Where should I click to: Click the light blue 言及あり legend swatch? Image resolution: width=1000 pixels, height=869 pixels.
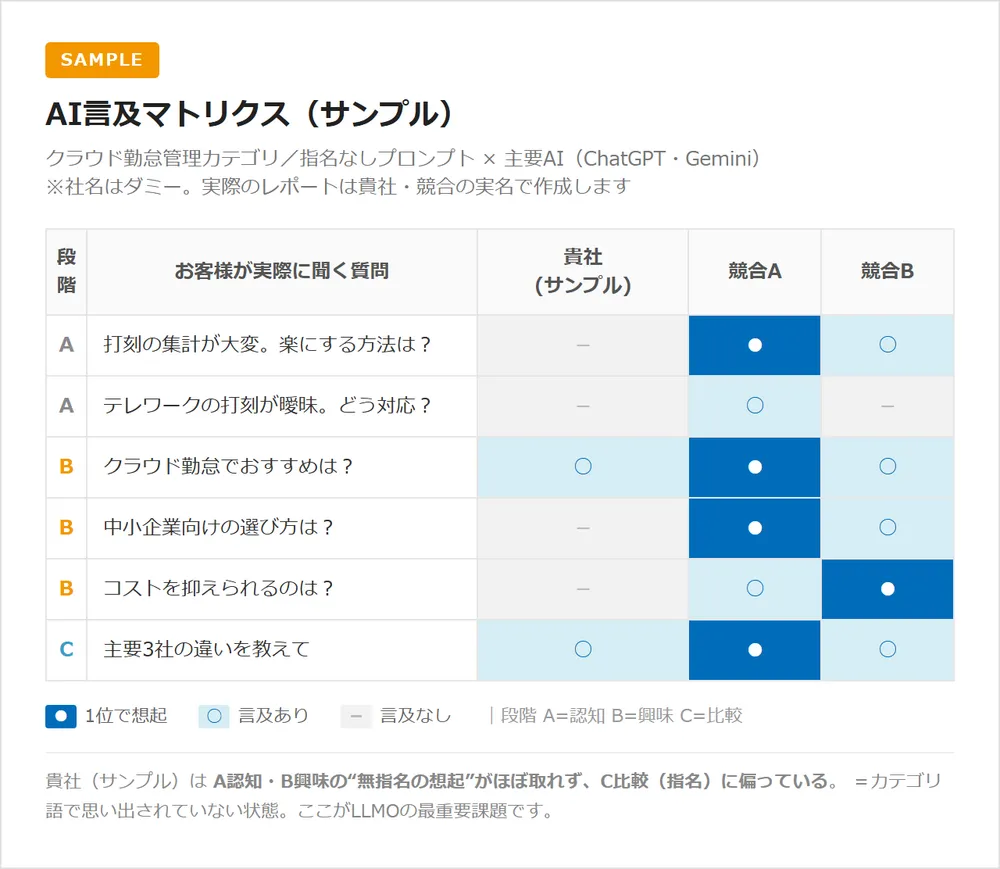point(214,716)
